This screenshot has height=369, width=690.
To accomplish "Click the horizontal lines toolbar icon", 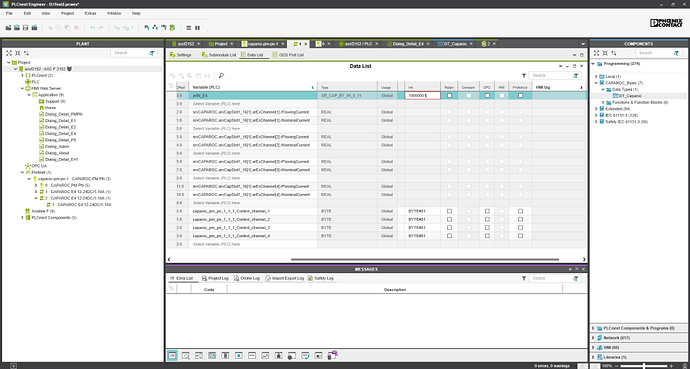I will pos(189,28).
